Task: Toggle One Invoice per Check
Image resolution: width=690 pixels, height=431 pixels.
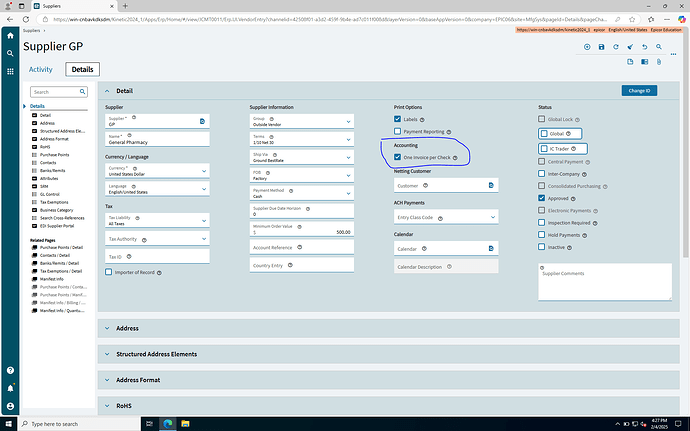Action: click(397, 157)
